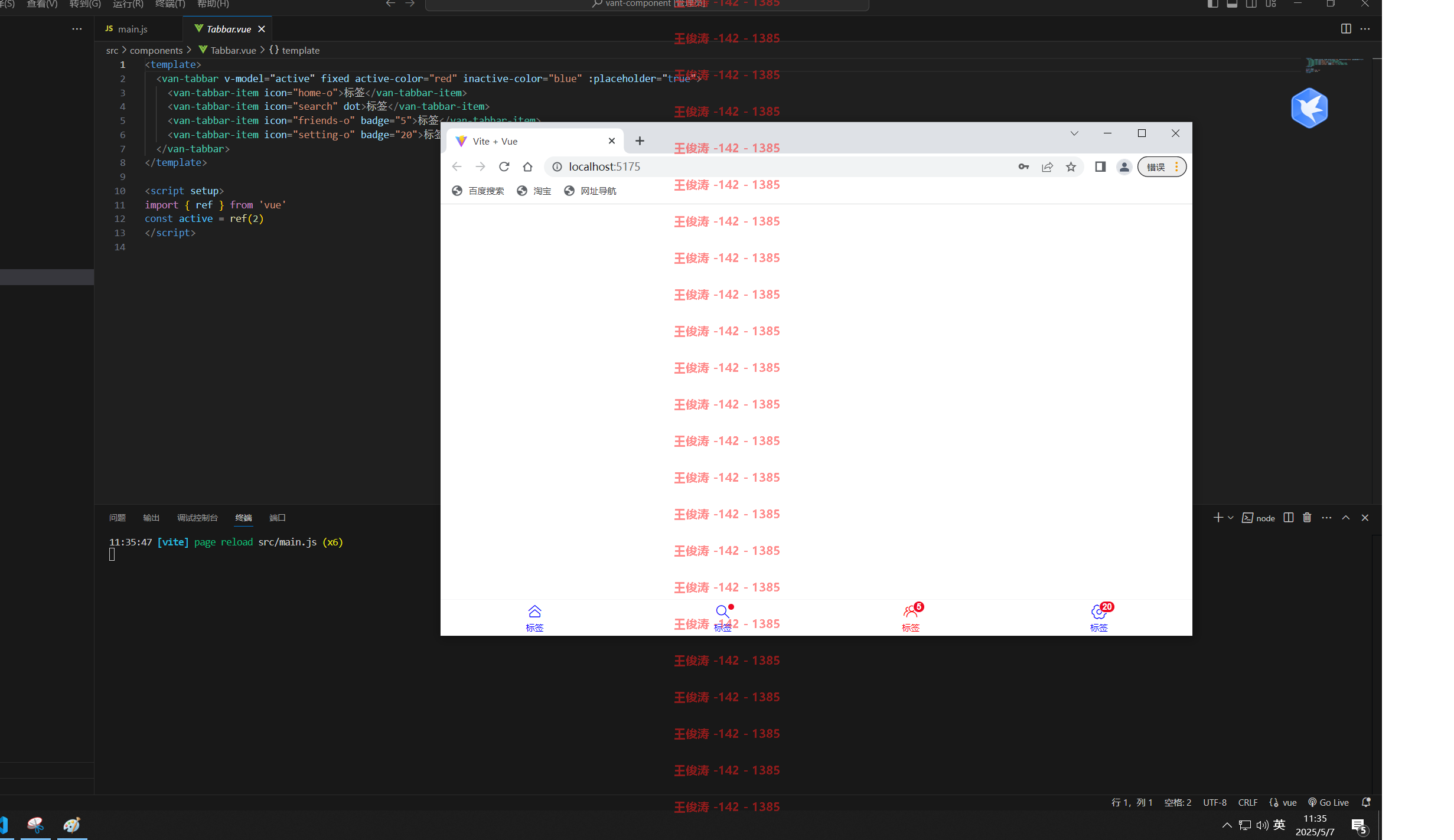
Task: Click src in the breadcrumb
Action: 112,51
